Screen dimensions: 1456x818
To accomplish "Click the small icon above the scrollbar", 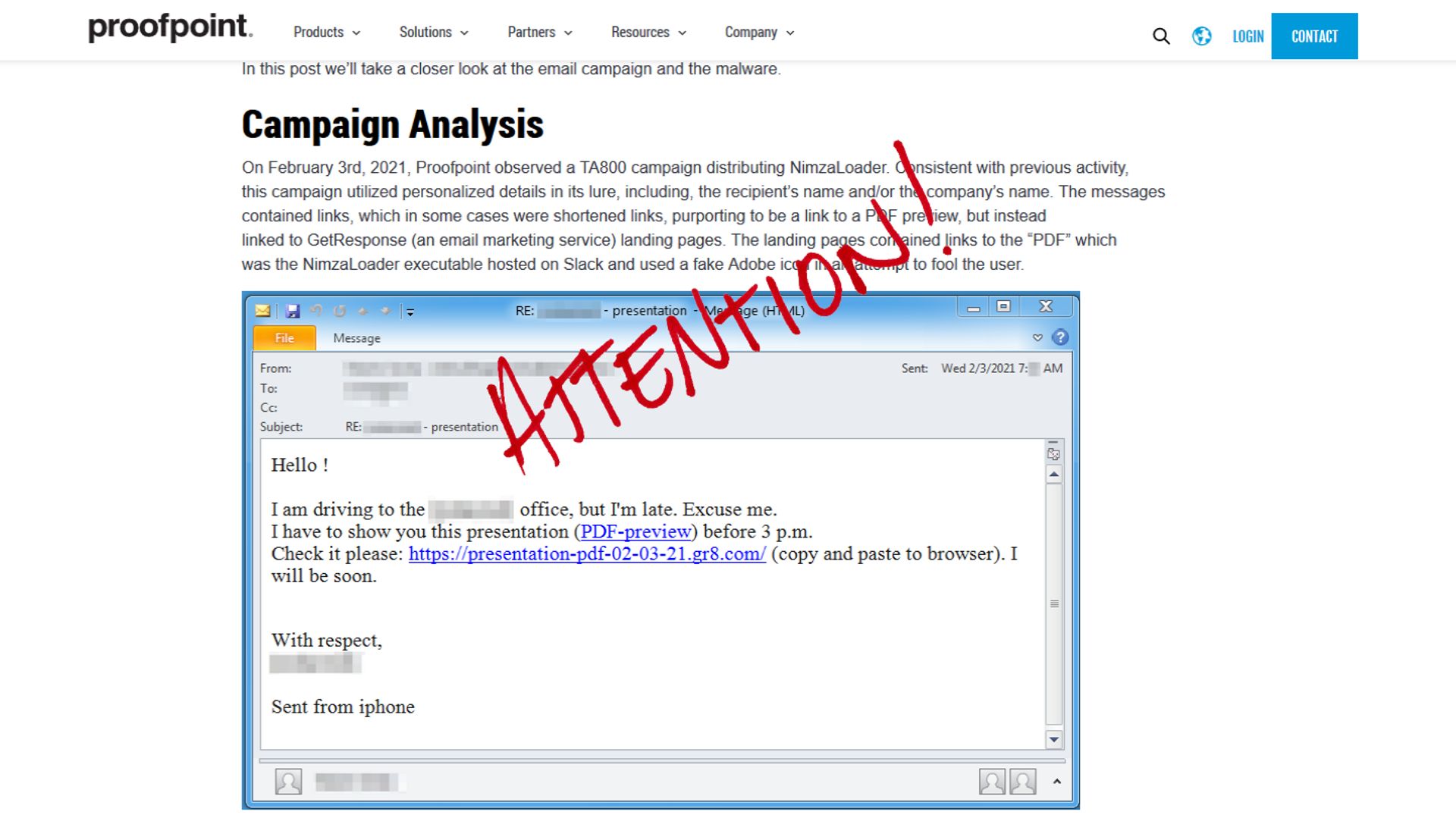I will pos(1053,453).
